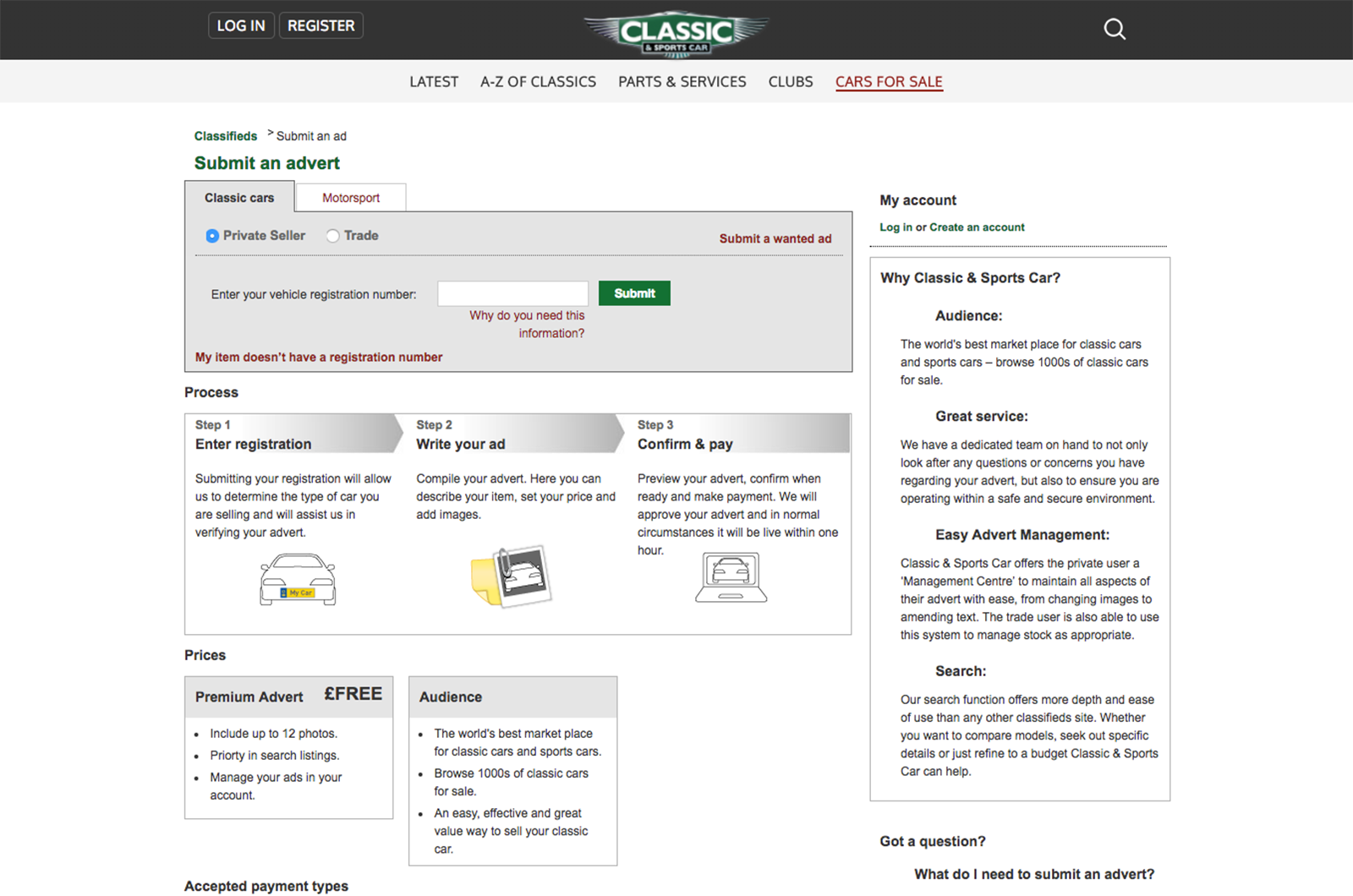Click the Register button

320,26
